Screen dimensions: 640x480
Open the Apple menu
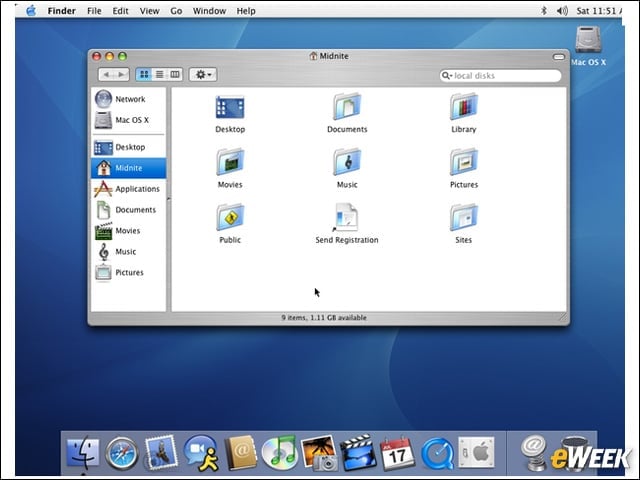click(31, 11)
